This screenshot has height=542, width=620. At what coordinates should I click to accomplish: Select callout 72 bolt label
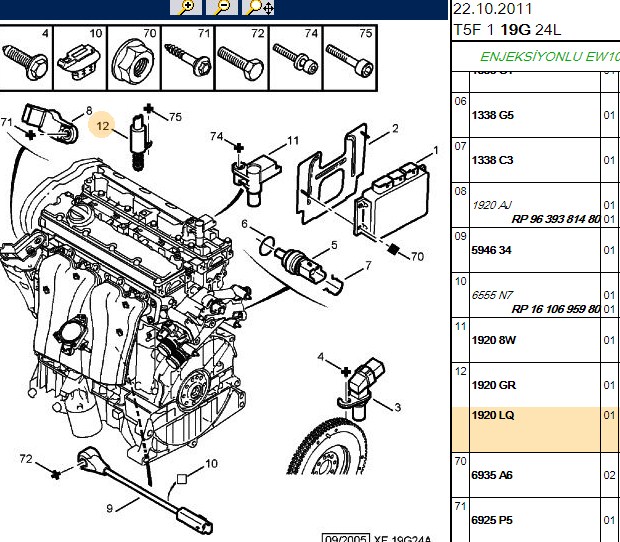[x=26, y=459]
